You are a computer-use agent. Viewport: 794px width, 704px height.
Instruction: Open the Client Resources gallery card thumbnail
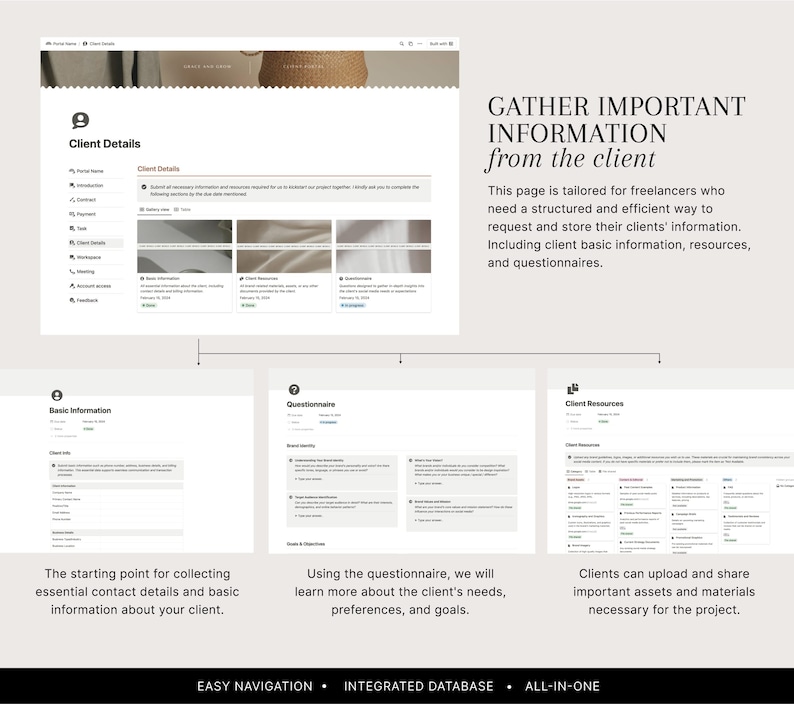(284, 246)
